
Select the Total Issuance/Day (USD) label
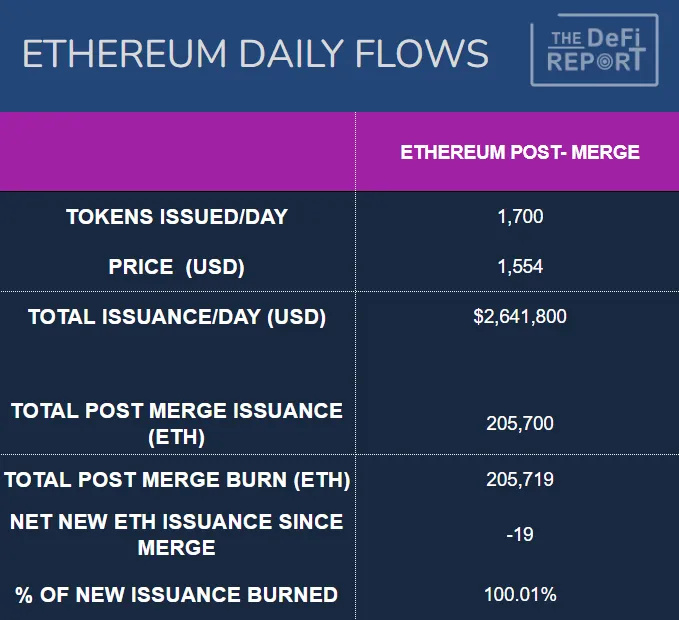(177, 317)
